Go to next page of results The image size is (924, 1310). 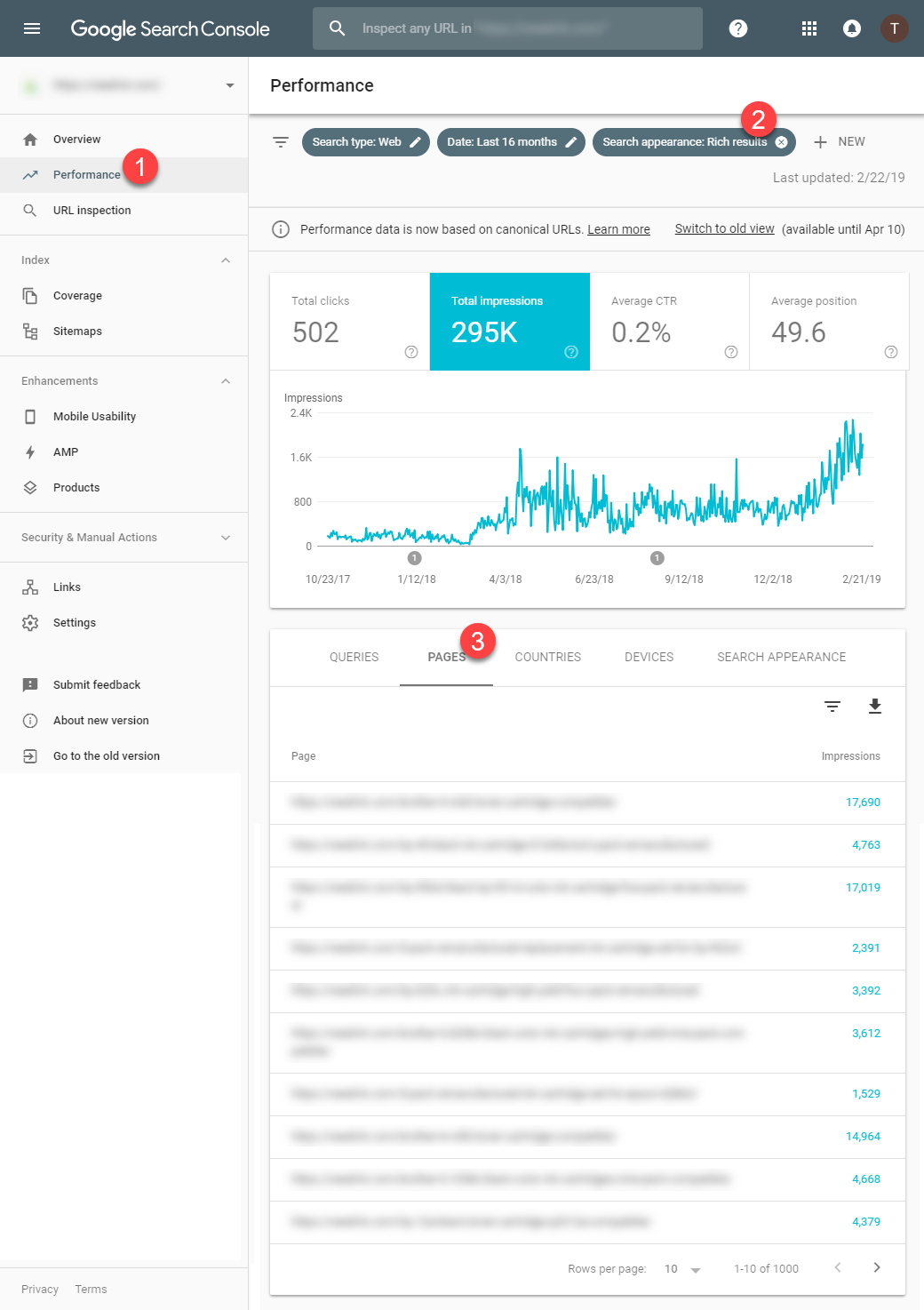click(x=877, y=1267)
